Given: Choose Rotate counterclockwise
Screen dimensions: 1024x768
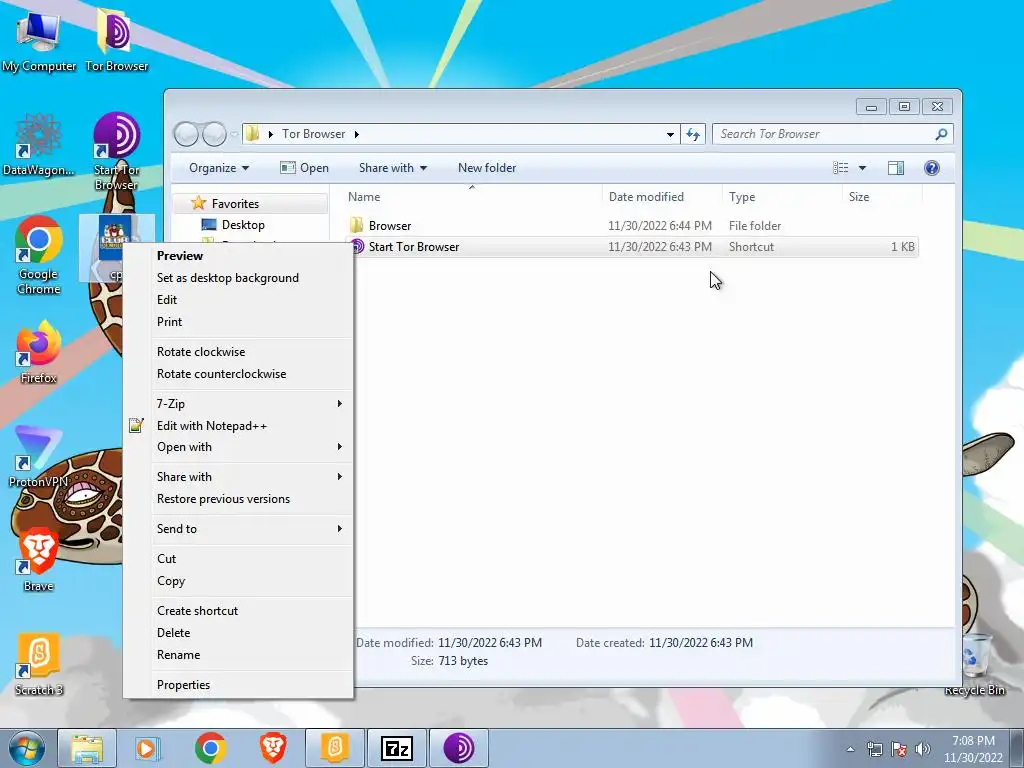Looking at the screenshot, I should [238, 374].
